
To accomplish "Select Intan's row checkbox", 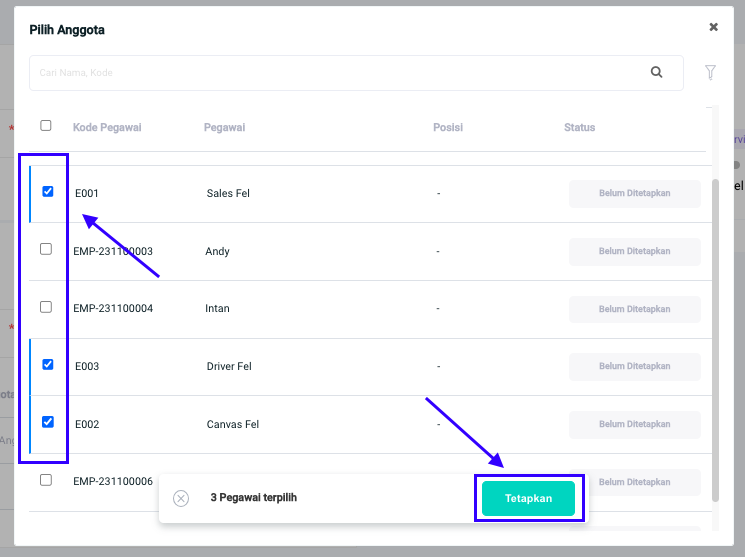I will tap(46, 307).
